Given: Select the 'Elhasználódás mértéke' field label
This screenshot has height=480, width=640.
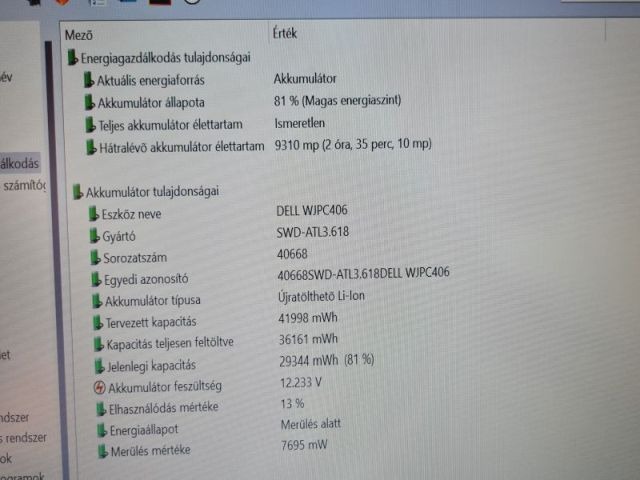Looking at the screenshot, I should click(x=164, y=408).
